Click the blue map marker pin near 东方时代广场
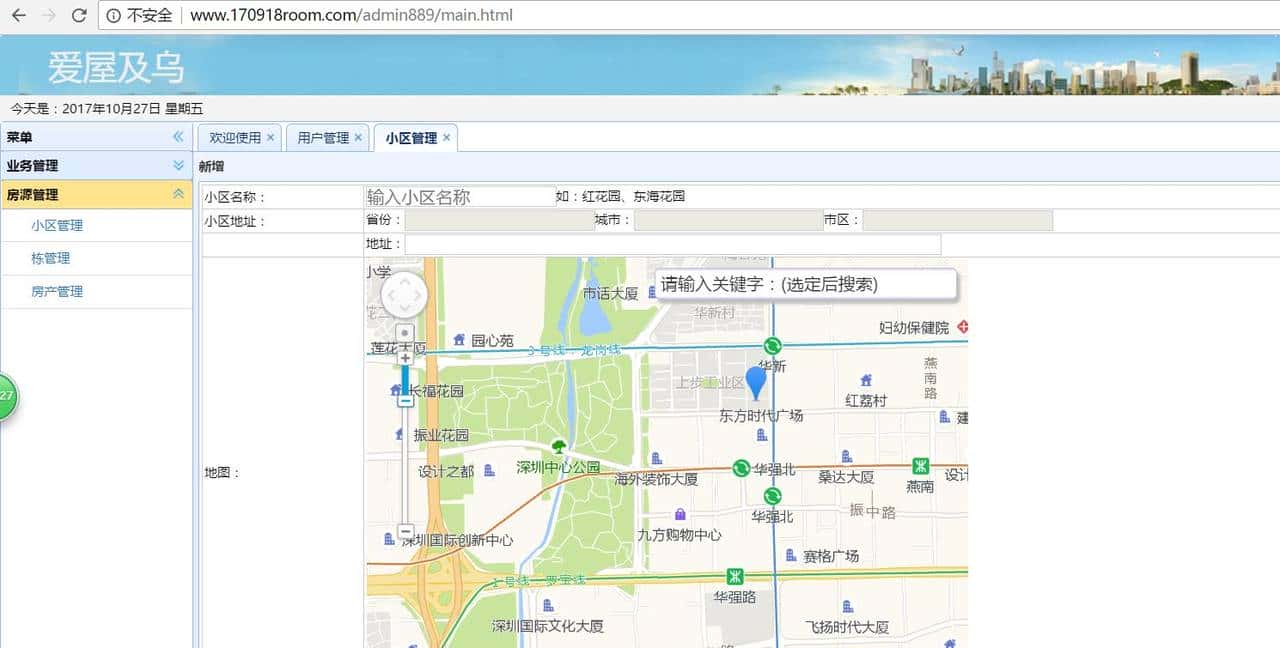This screenshot has height=648, width=1280. click(756, 382)
